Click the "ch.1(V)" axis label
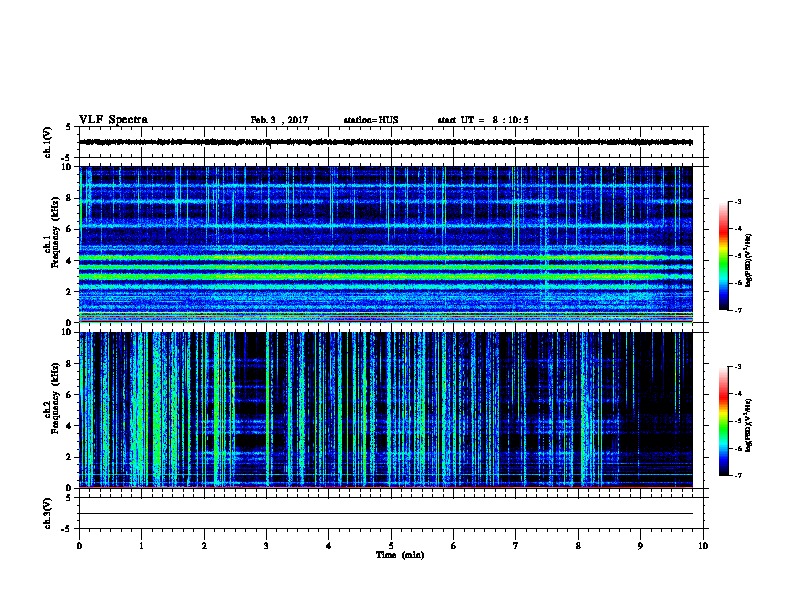This screenshot has width=792, height=612. point(48,142)
